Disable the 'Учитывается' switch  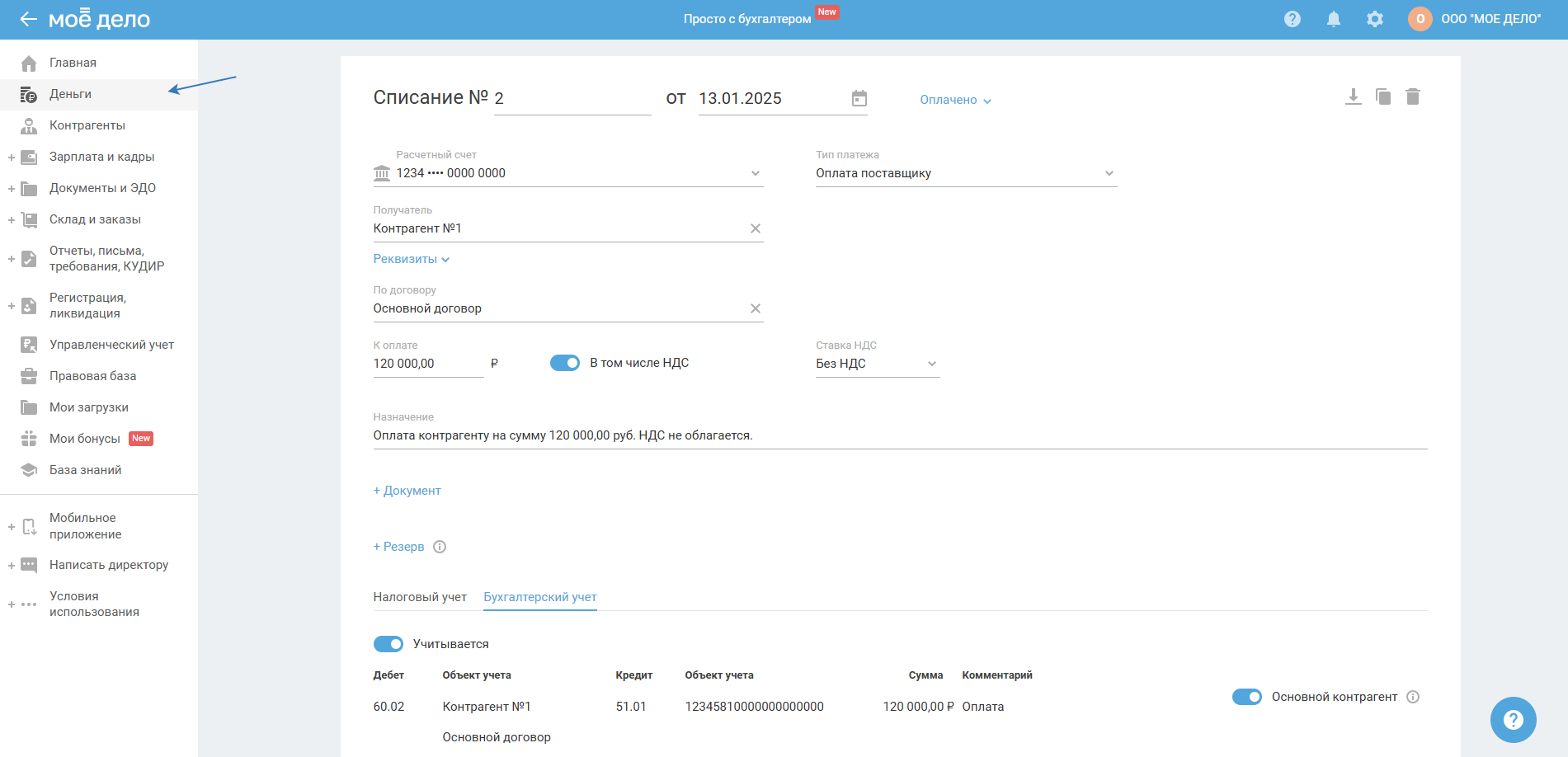tap(388, 644)
